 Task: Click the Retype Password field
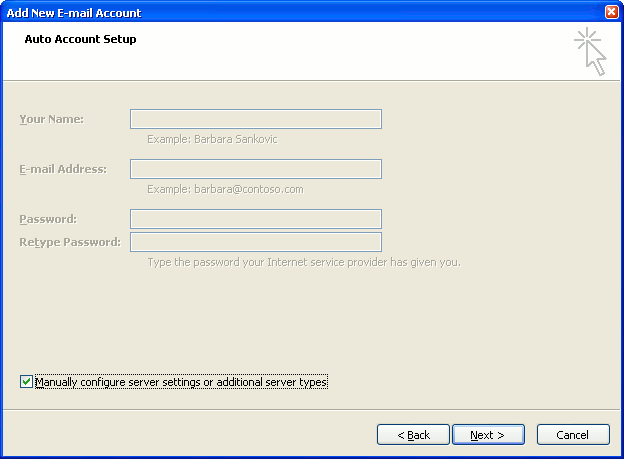click(x=255, y=242)
